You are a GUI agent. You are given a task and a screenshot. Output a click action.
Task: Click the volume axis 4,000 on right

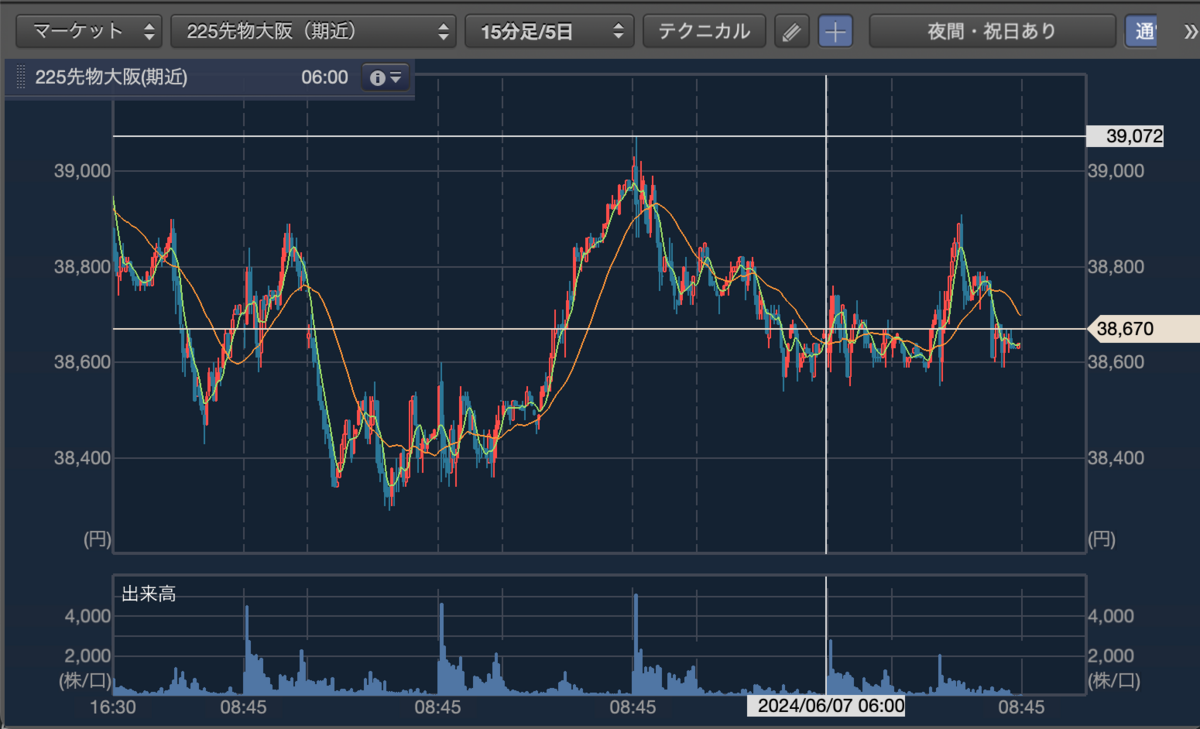point(1111,616)
